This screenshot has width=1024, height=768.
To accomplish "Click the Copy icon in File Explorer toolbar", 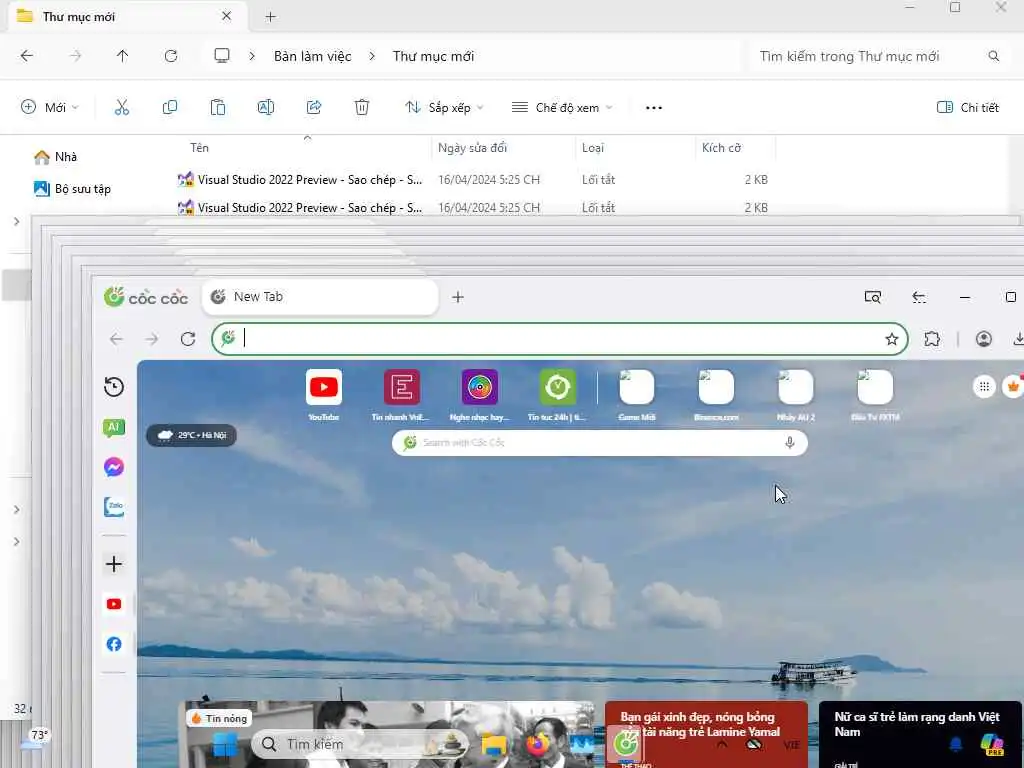I will pyautogui.click(x=170, y=107).
